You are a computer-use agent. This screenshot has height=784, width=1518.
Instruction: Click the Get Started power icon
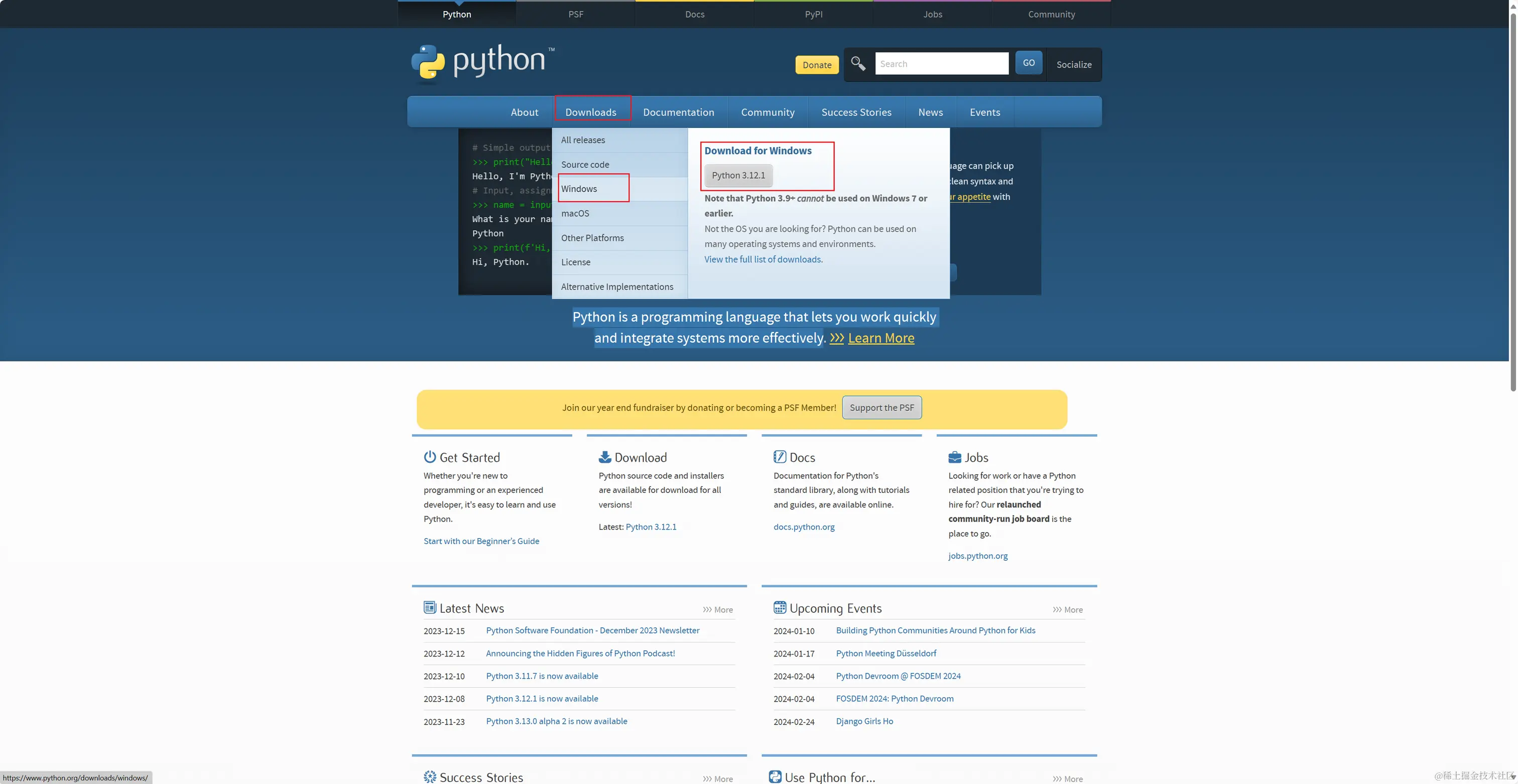pos(430,457)
